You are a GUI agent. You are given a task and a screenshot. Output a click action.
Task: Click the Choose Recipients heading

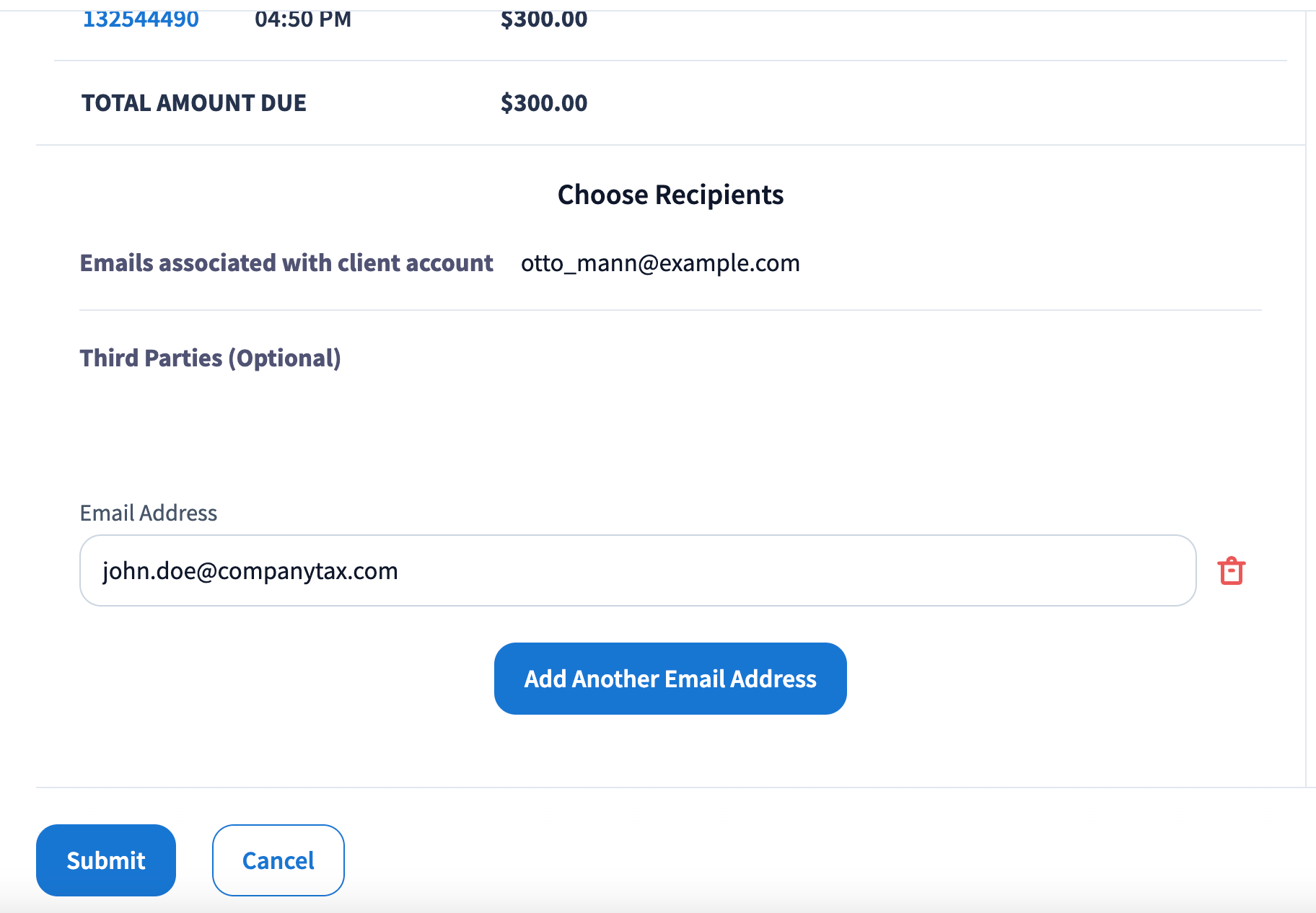pyautogui.click(x=670, y=195)
